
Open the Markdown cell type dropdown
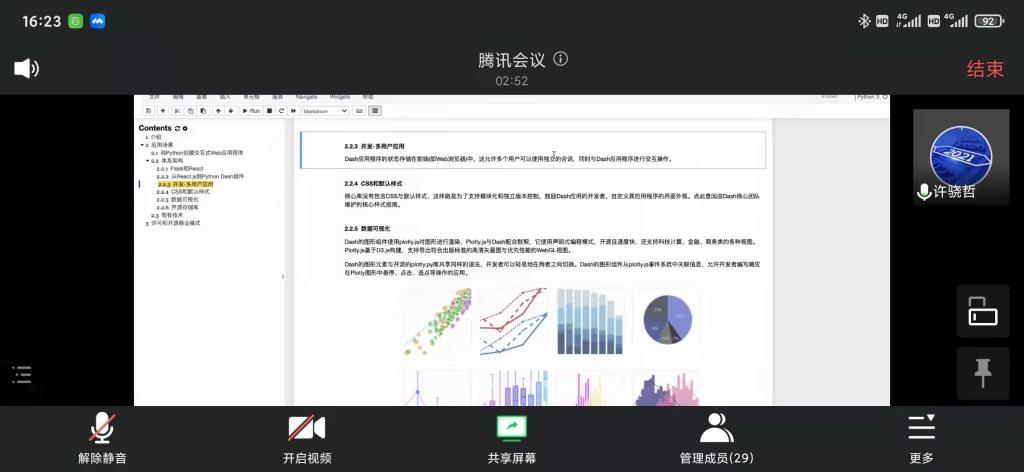(x=325, y=111)
